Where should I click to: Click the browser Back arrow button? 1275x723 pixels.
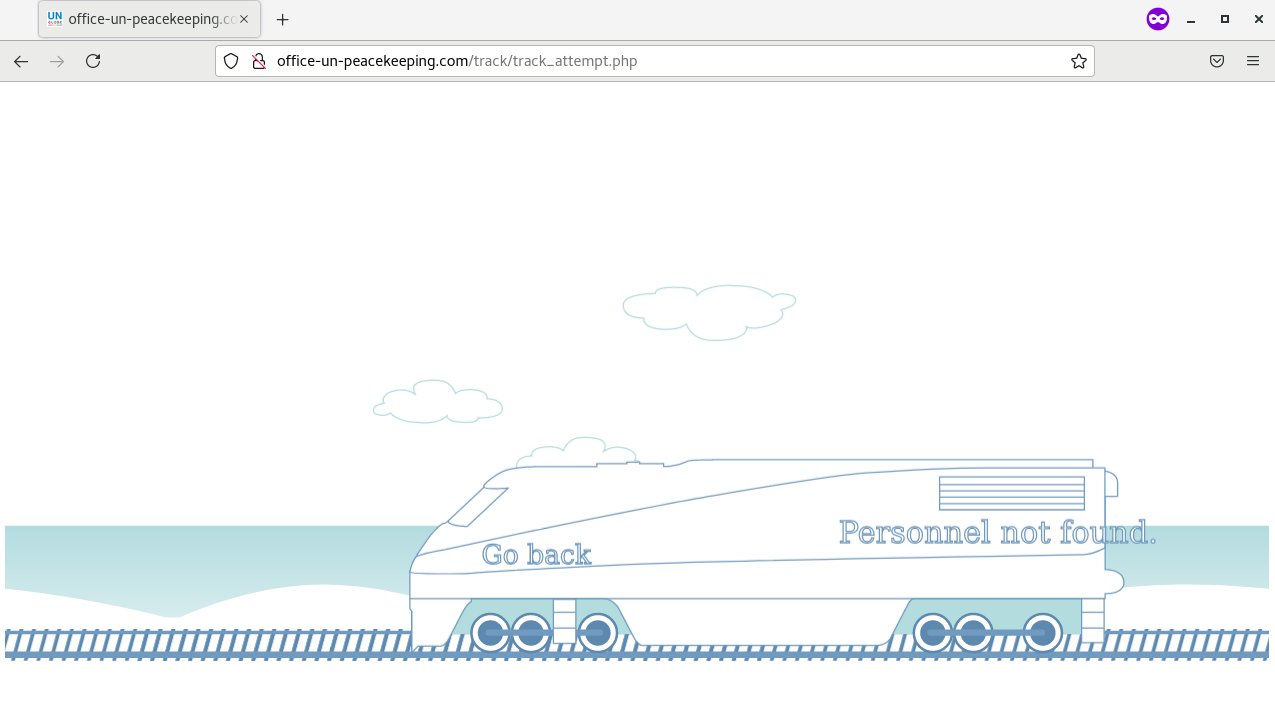(21, 61)
